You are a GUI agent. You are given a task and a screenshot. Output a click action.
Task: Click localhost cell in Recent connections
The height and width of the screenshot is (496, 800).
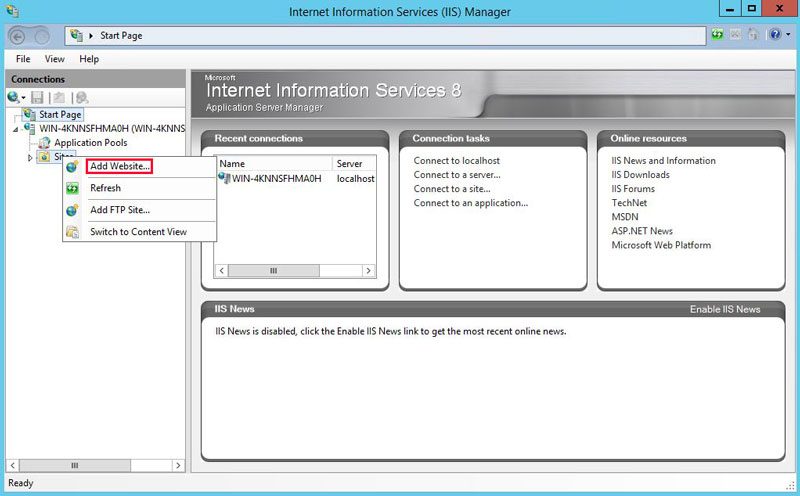(x=356, y=179)
